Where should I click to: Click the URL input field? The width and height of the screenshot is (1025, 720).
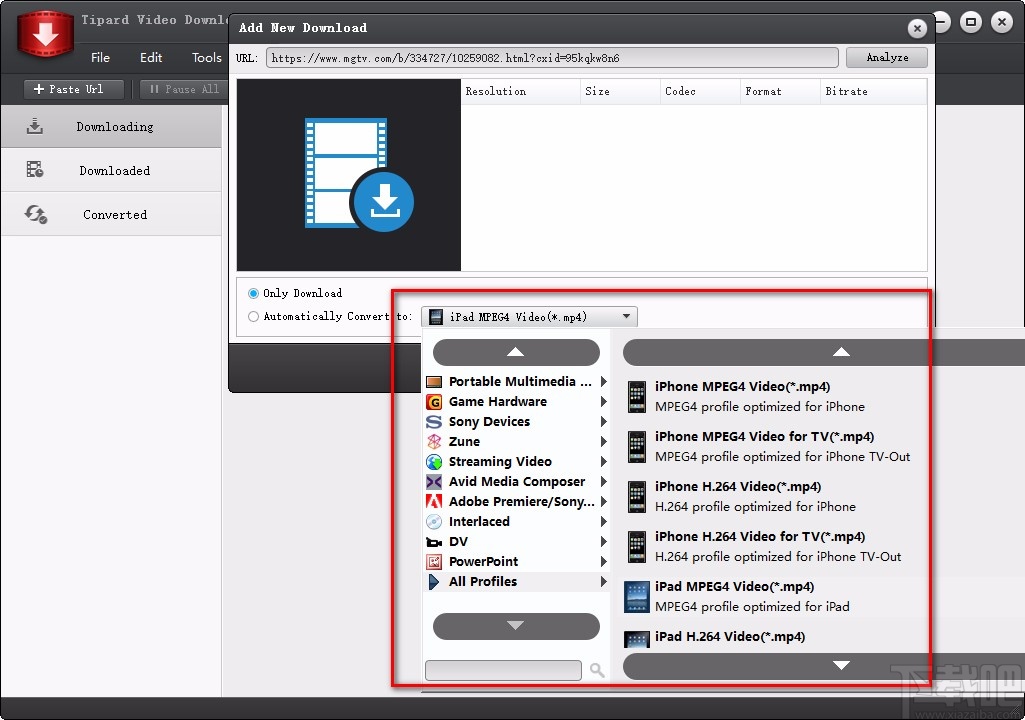[552, 58]
